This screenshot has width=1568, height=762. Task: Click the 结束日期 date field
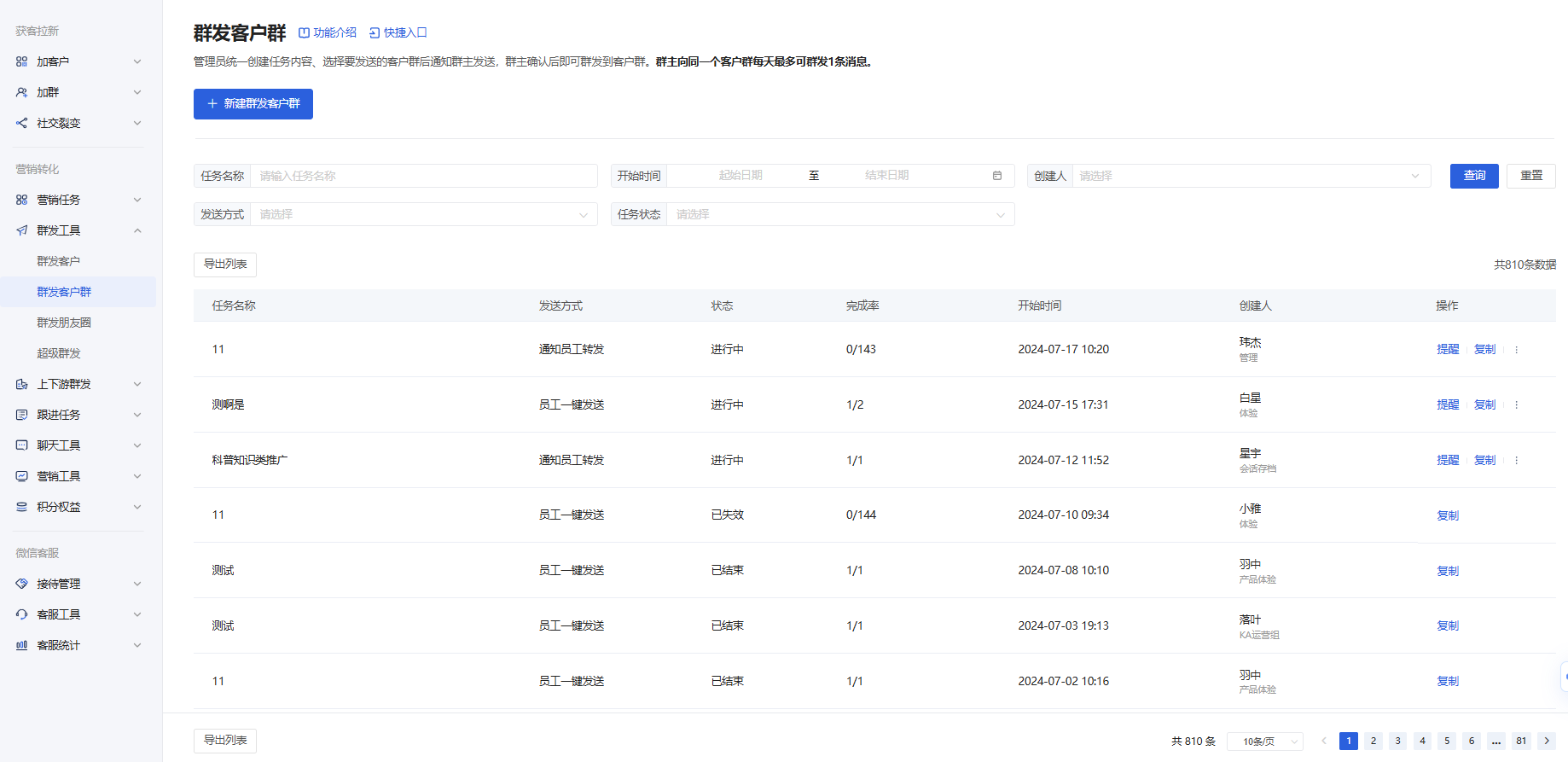[x=887, y=176]
